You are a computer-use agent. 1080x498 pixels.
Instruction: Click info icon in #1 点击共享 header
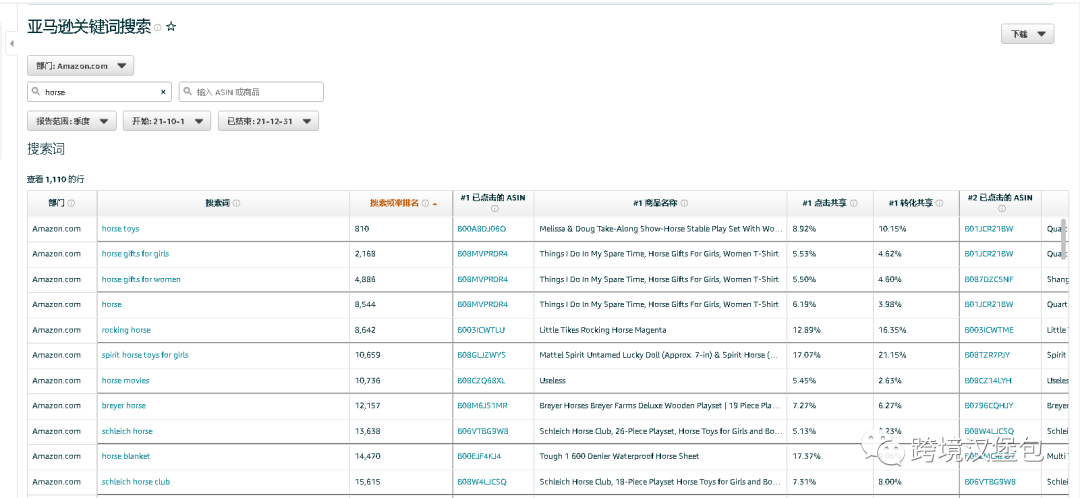[x=854, y=203]
